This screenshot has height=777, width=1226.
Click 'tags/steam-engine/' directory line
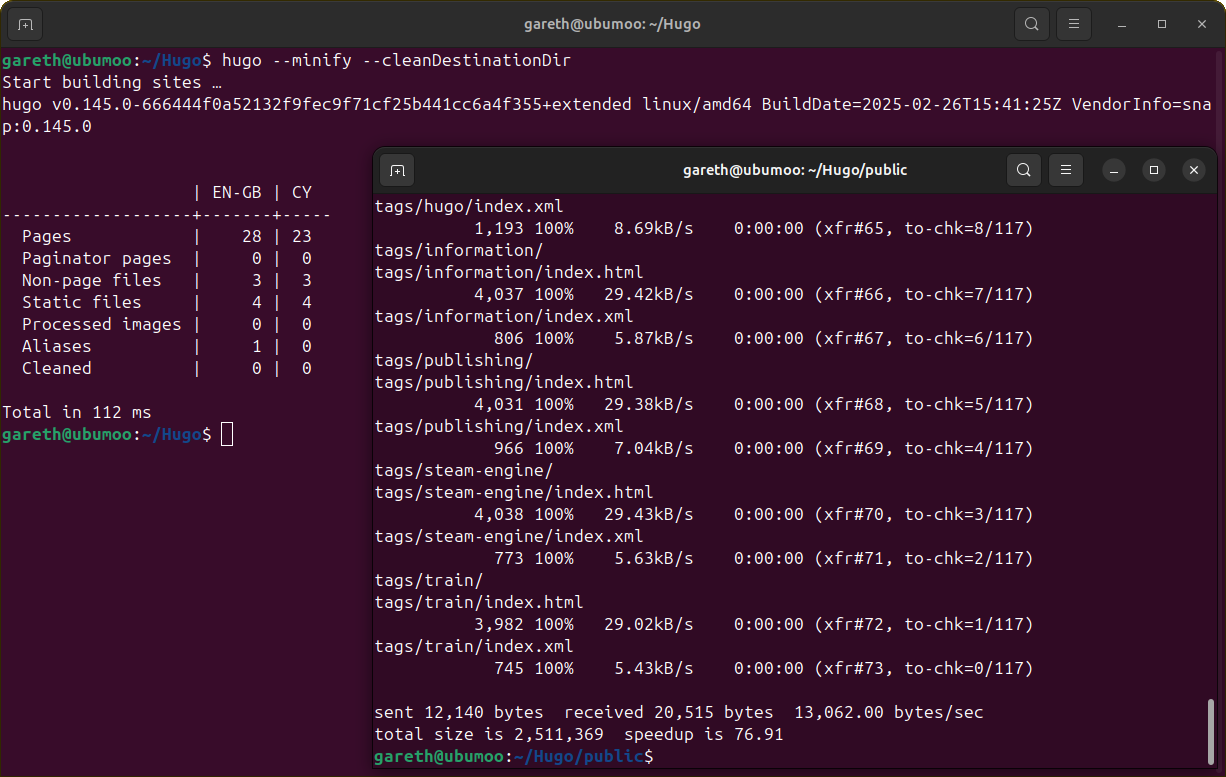point(464,470)
